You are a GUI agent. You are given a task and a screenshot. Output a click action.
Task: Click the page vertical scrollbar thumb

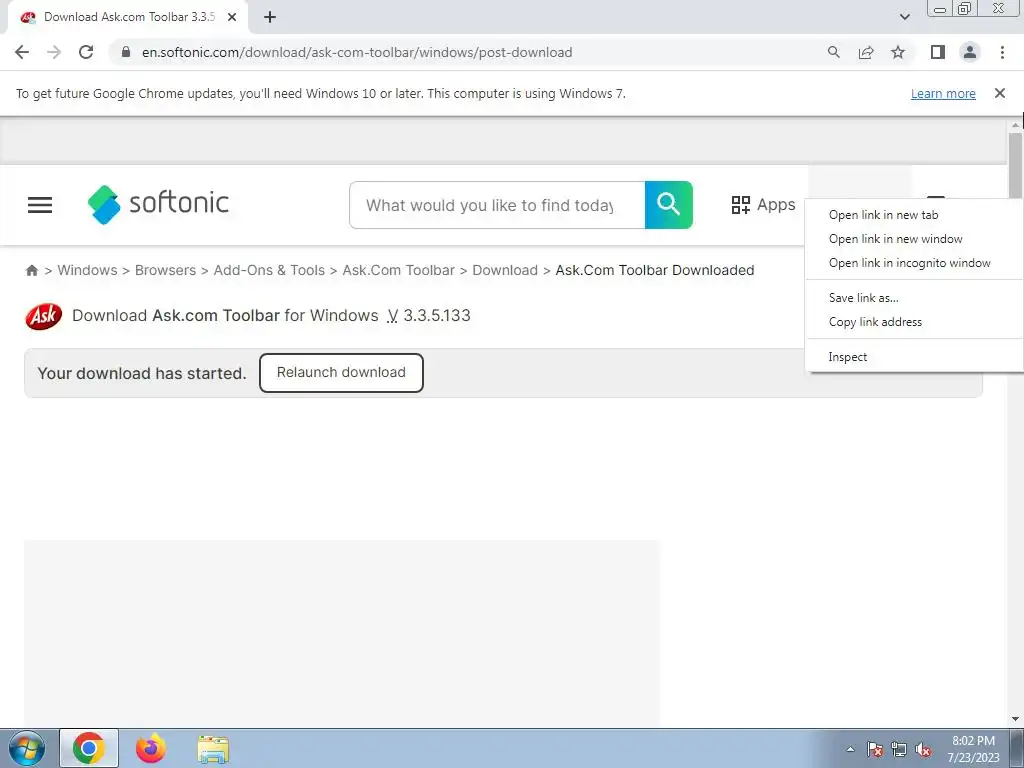coord(1015,165)
